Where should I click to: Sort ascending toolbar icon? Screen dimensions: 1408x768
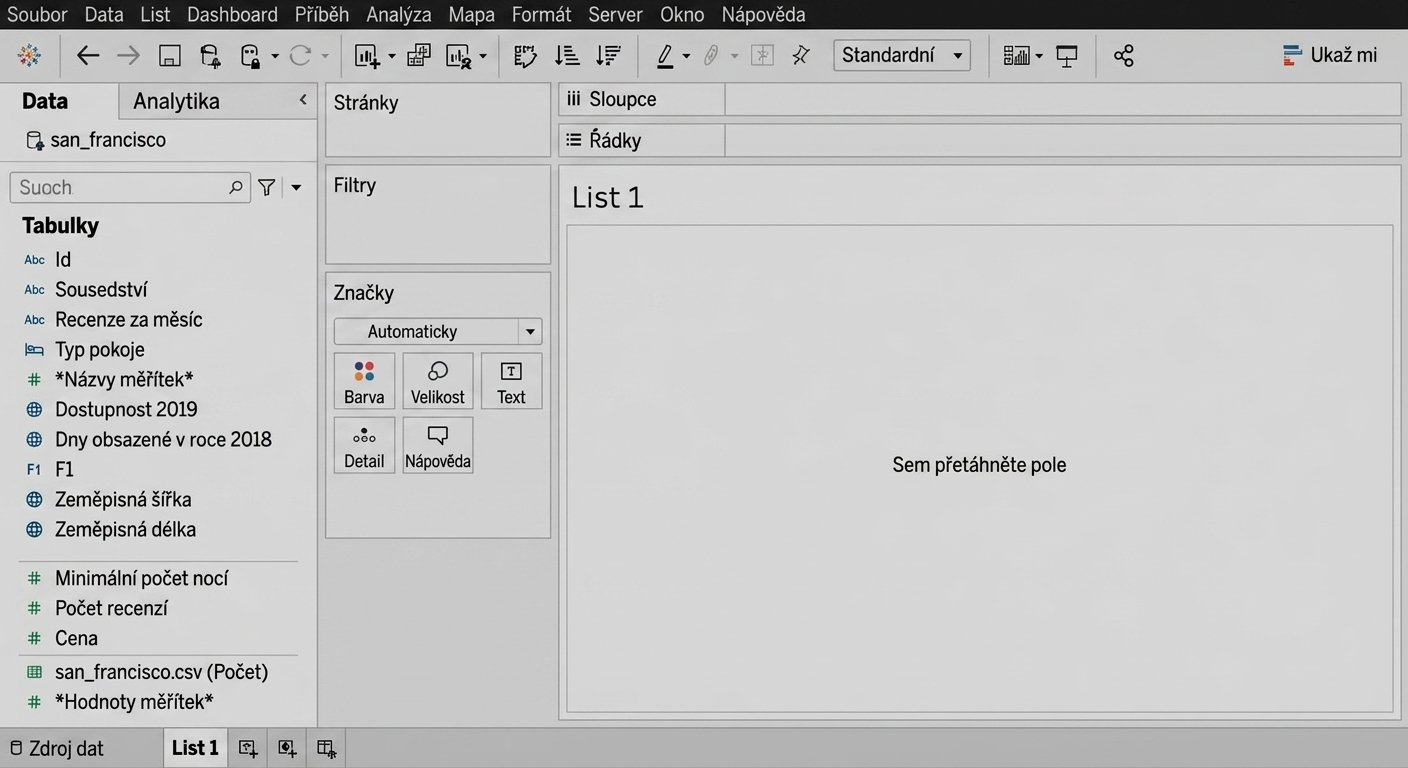coord(567,56)
